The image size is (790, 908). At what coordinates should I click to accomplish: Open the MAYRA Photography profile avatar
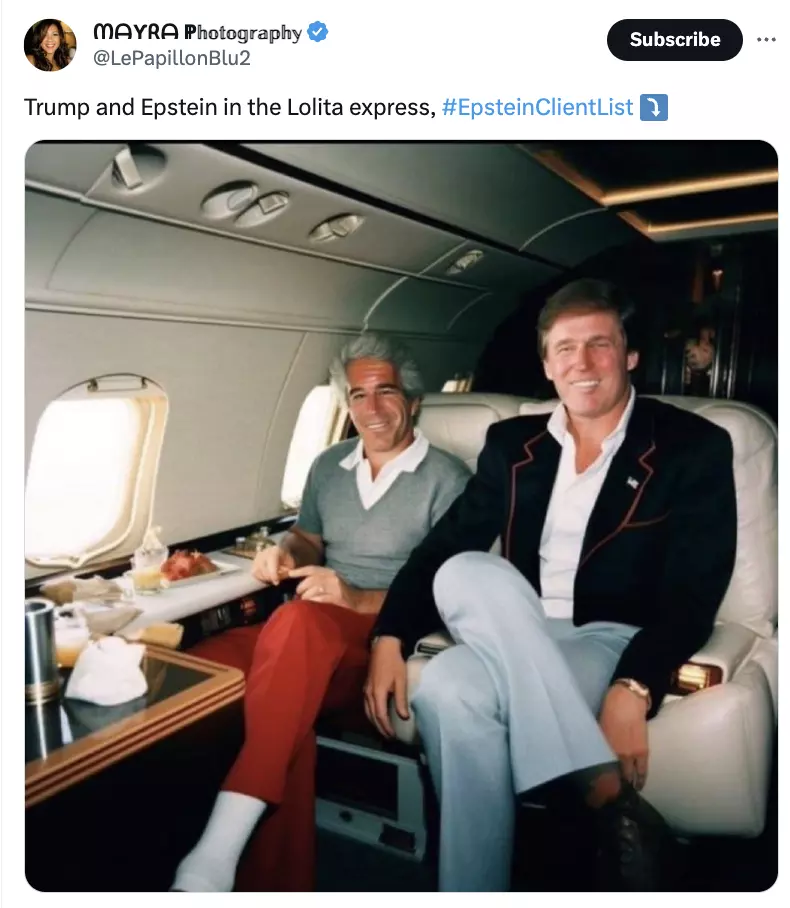[x=50, y=45]
